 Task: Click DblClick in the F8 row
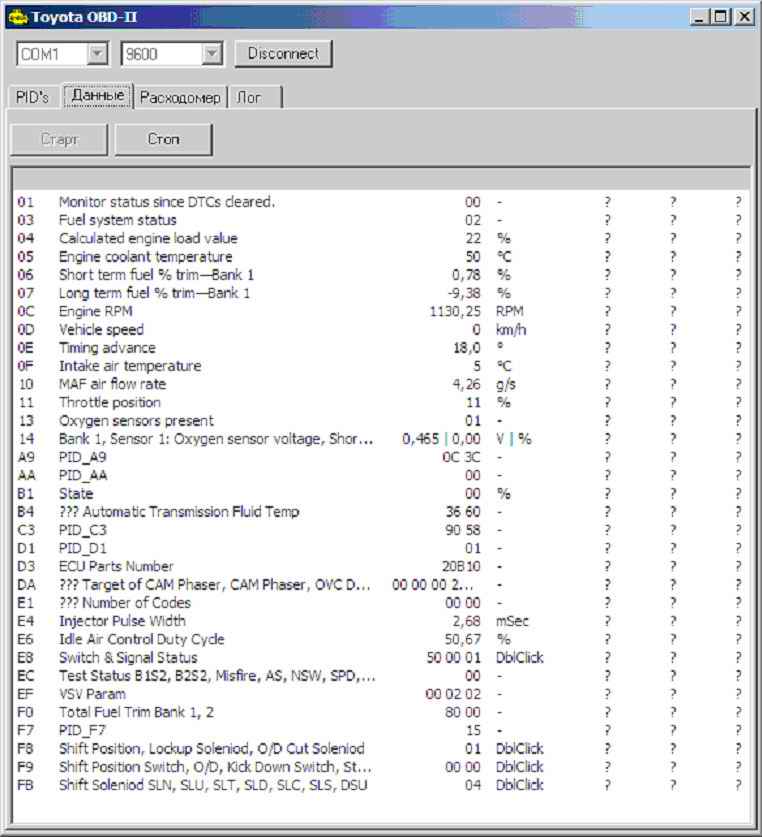tap(520, 748)
